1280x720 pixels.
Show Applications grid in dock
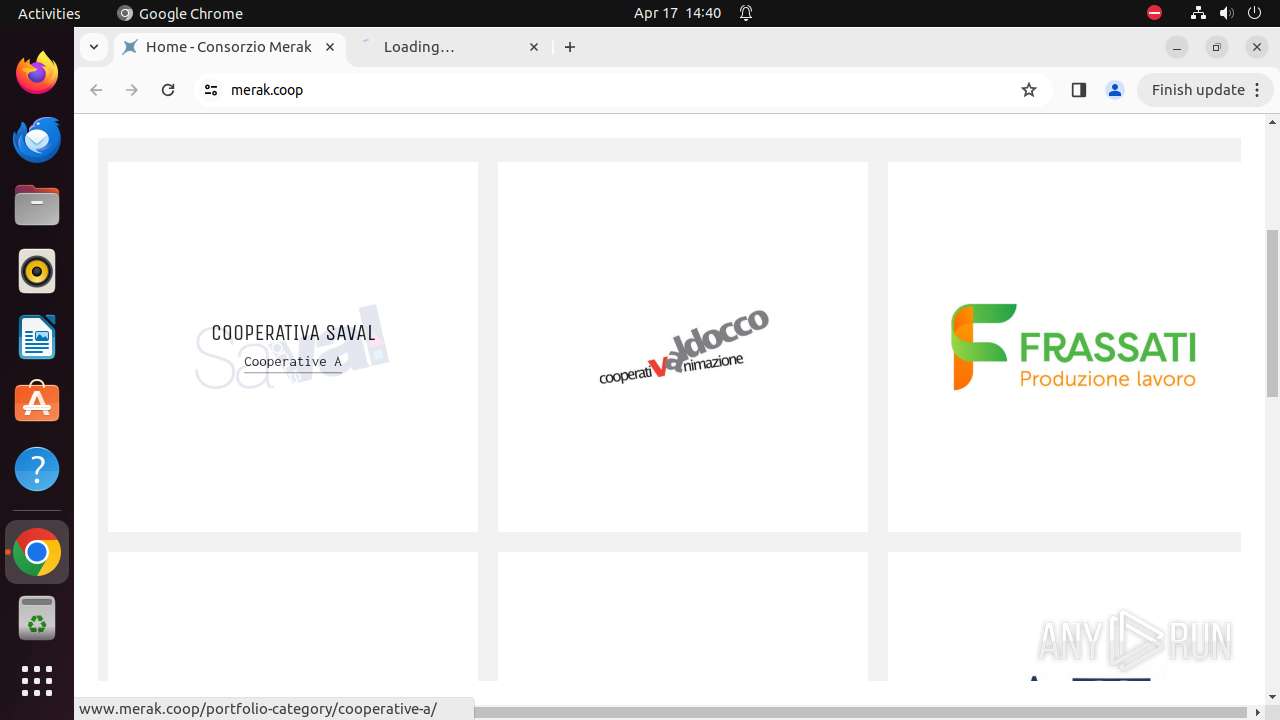pyautogui.click(x=37, y=681)
